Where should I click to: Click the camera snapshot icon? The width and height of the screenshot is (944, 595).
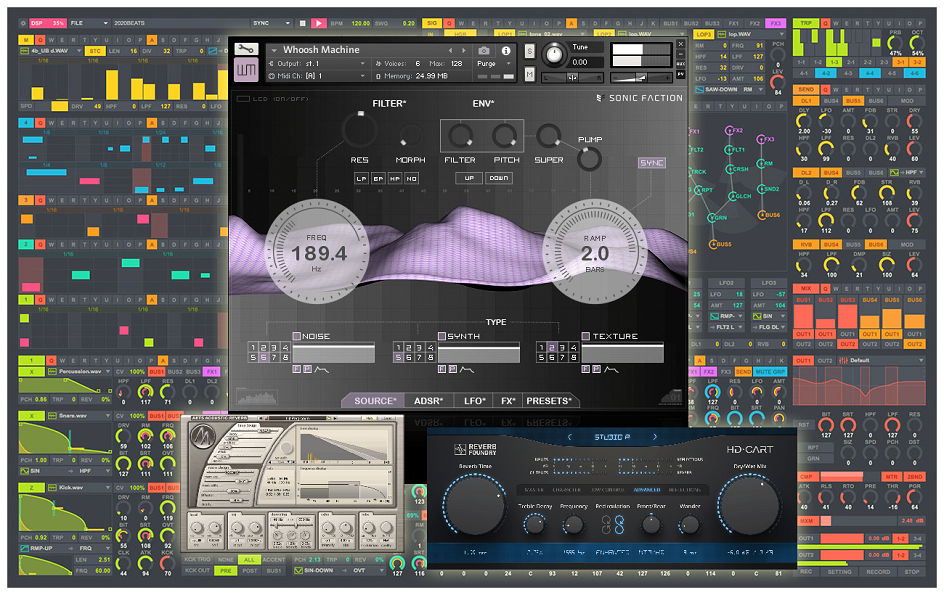click(484, 50)
